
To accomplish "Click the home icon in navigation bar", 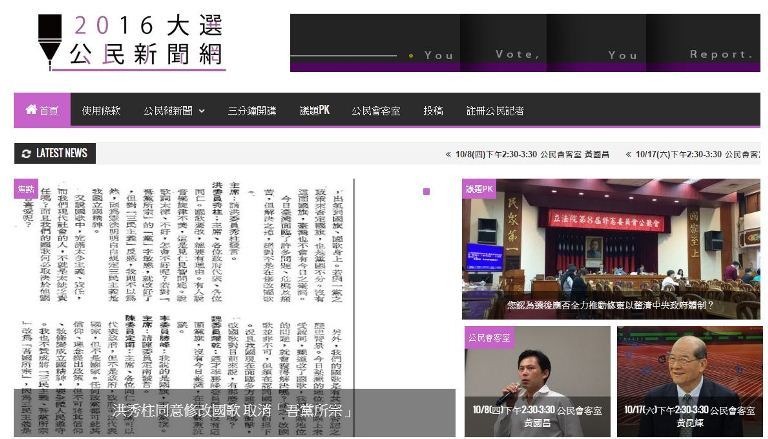I will point(31,110).
